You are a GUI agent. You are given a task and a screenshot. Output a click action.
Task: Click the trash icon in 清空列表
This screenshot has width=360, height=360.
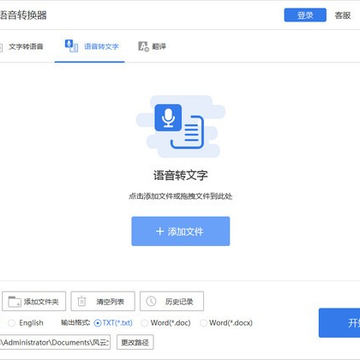pyautogui.click(x=82, y=301)
